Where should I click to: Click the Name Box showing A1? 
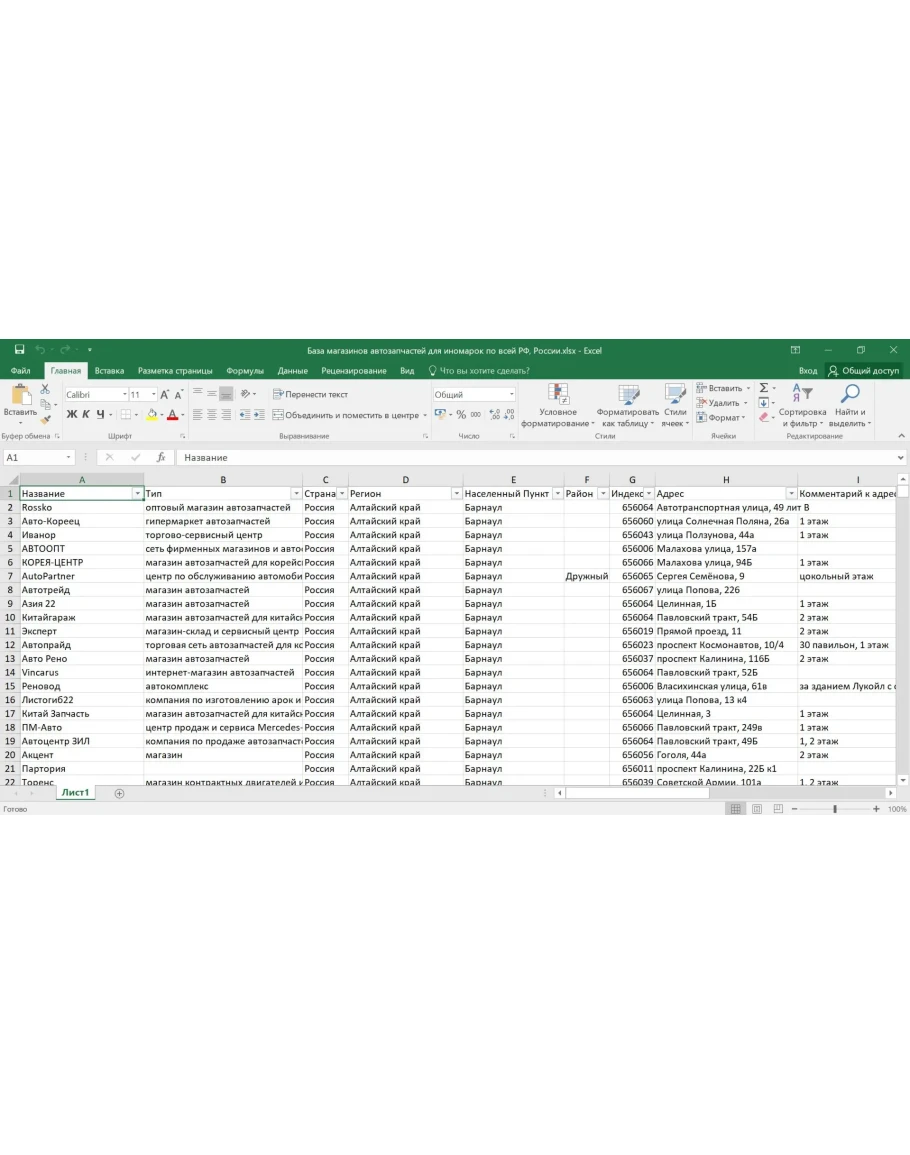pos(38,457)
